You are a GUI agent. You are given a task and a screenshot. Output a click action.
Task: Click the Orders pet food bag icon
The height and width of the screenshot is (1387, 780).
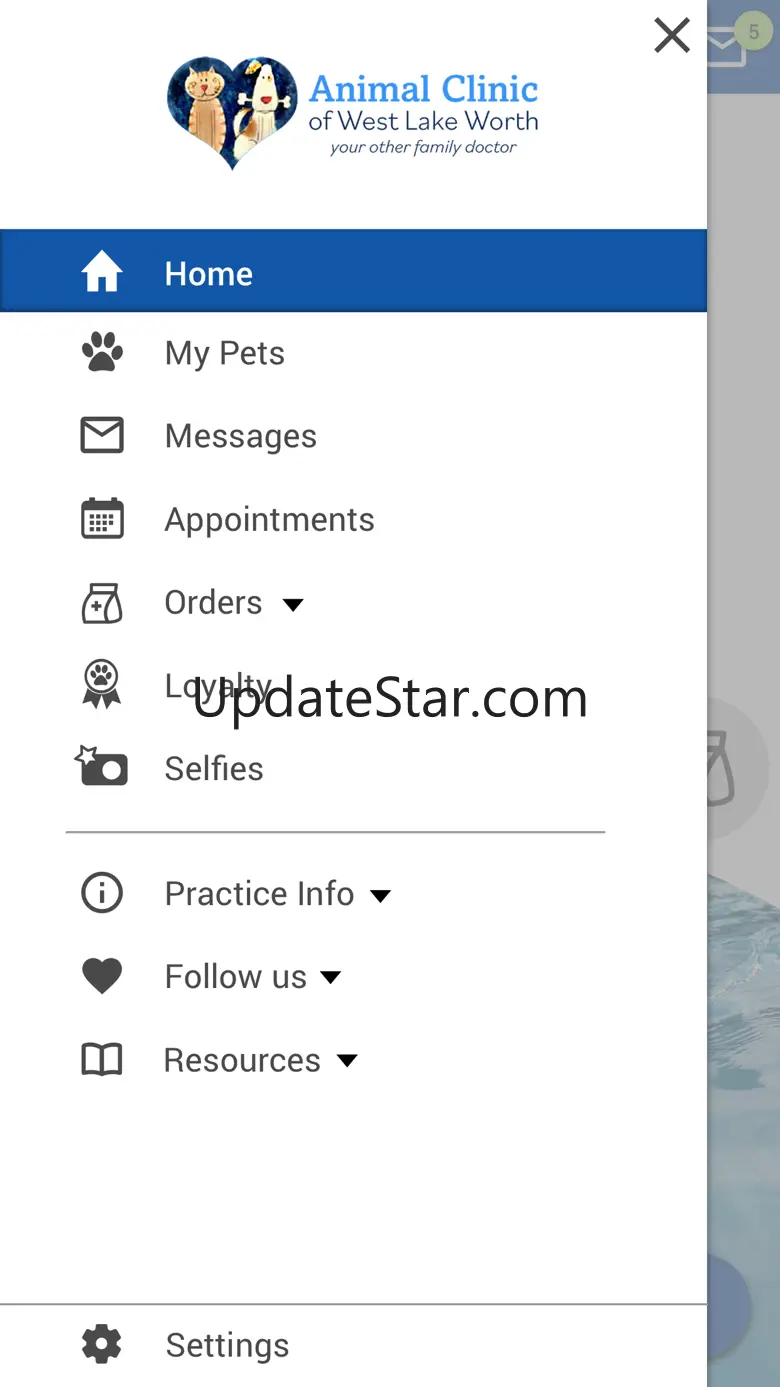click(x=102, y=603)
